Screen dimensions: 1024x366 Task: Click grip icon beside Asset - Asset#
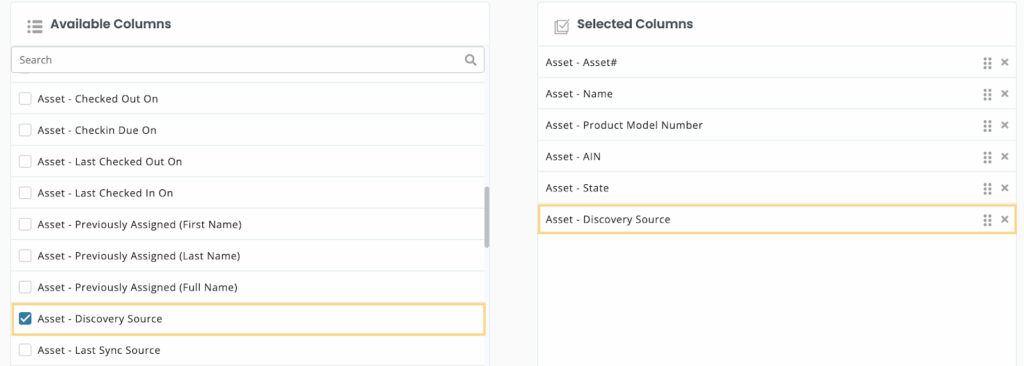pyautogui.click(x=987, y=63)
